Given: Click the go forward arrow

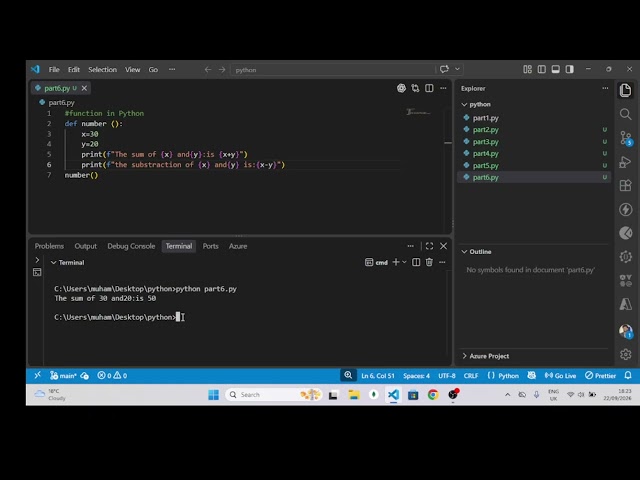Looking at the screenshot, I should point(222,70).
